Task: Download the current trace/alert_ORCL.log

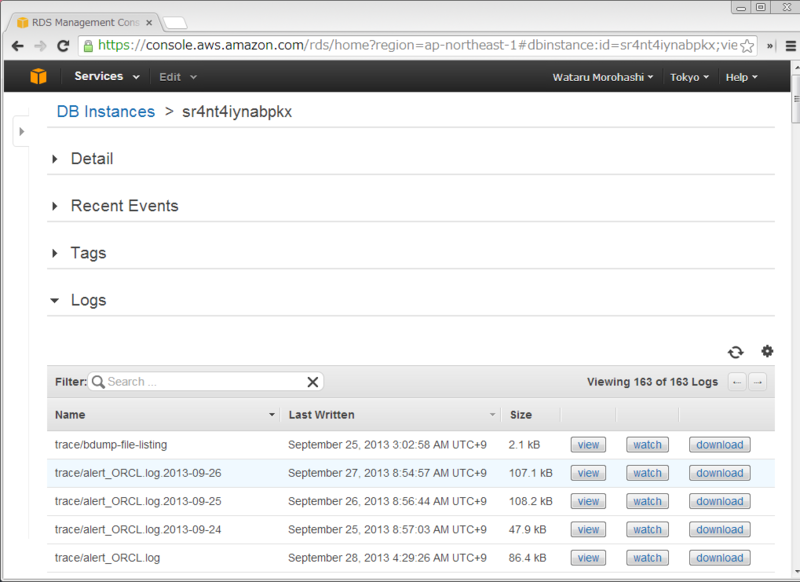Action: [720, 558]
